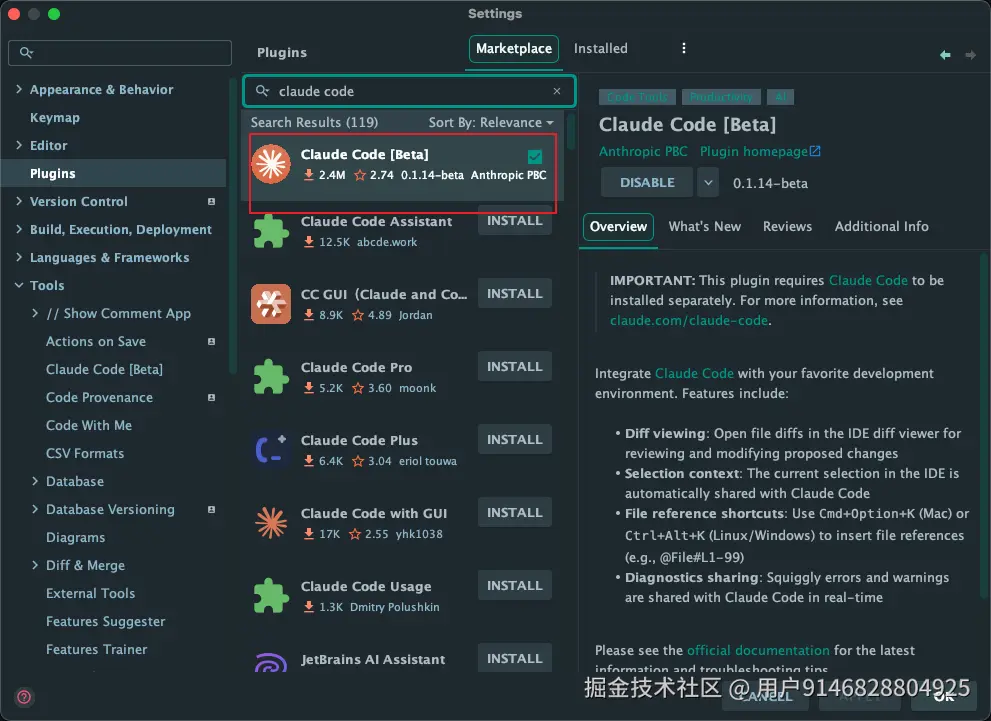Install Claude Code Assistant
The width and height of the screenshot is (991, 721).
pos(514,221)
